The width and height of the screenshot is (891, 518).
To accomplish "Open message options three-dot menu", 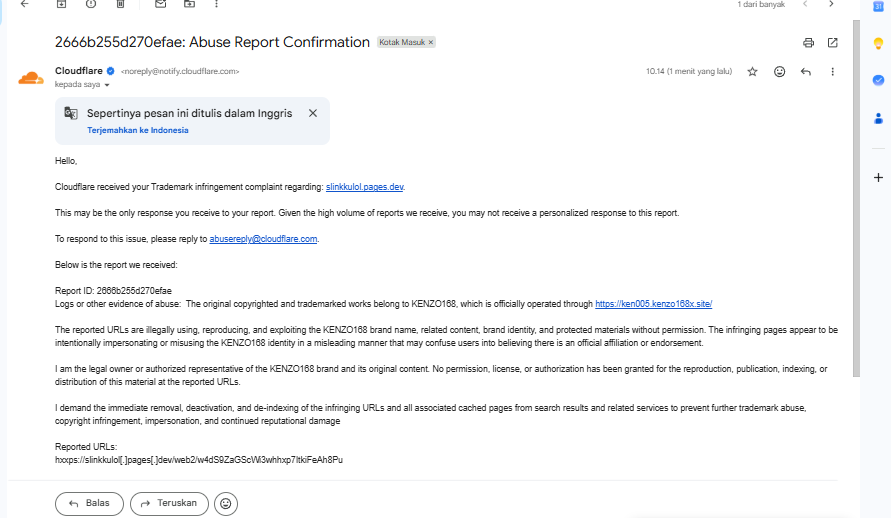I will pos(832,72).
